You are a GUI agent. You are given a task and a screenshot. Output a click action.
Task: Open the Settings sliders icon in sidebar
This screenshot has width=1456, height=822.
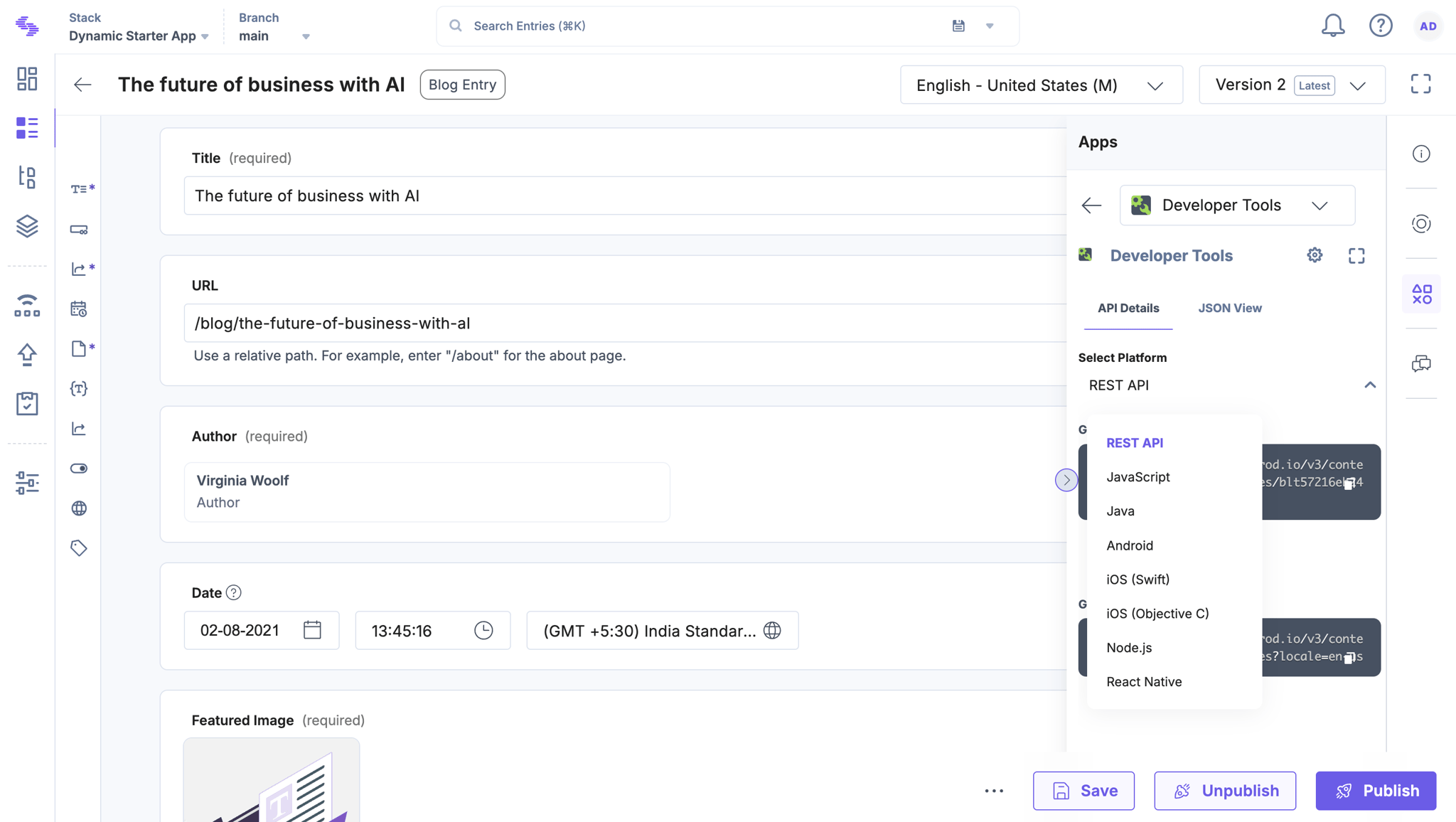tap(27, 483)
